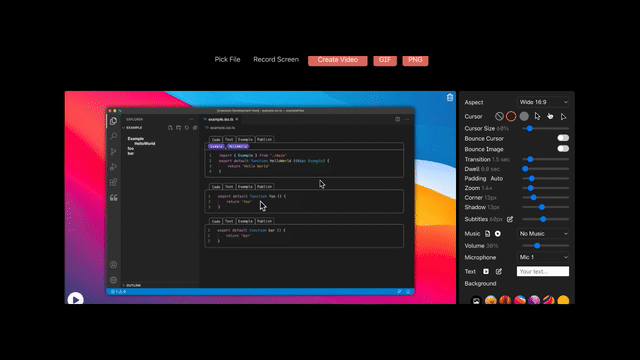Open the Aspect dropdown showing Wide 16:9
This screenshot has height=360, width=640.
543,102
